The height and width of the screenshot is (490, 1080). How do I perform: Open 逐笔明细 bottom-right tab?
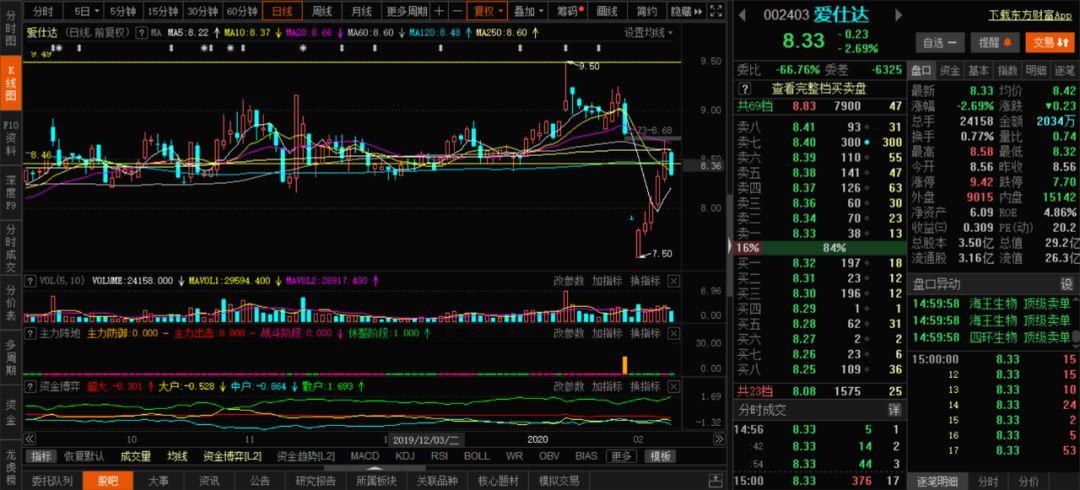point(937,481)
